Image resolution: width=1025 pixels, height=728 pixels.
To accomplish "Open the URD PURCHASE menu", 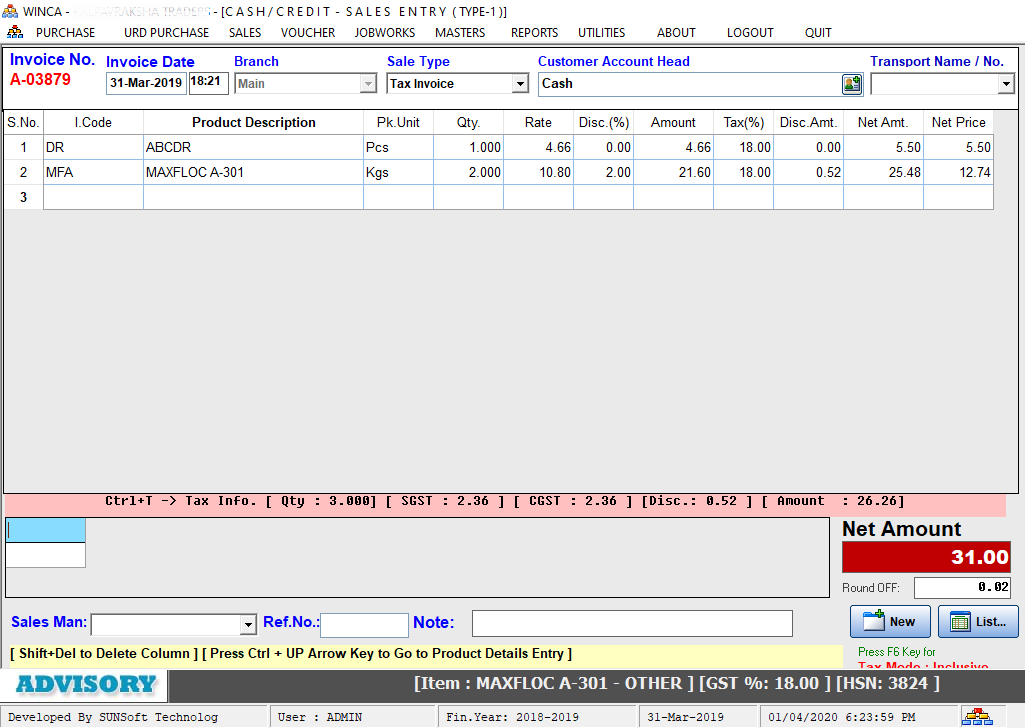I will point(167,33).
